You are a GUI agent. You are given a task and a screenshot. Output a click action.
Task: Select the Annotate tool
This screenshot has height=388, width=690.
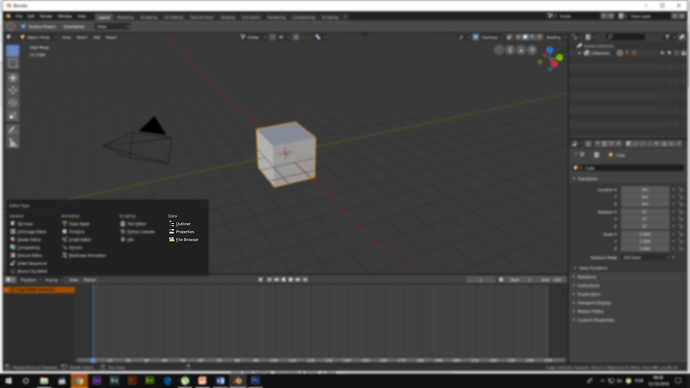[x=13, y=130]
